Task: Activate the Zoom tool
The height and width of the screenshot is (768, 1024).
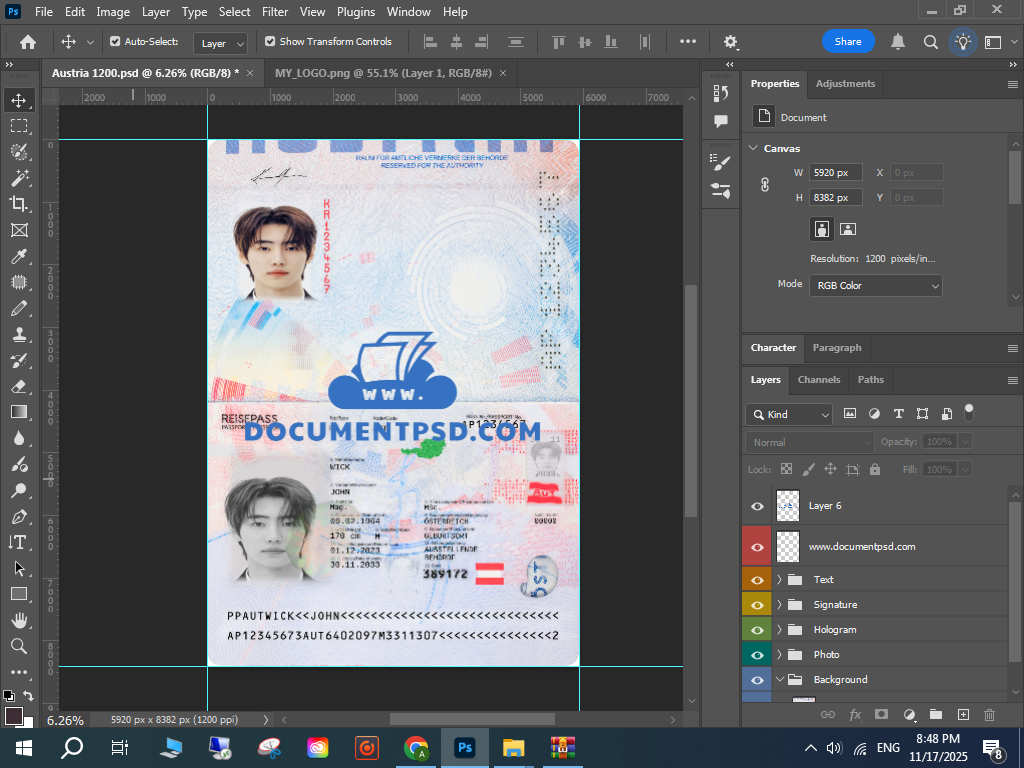Action: 19,646
